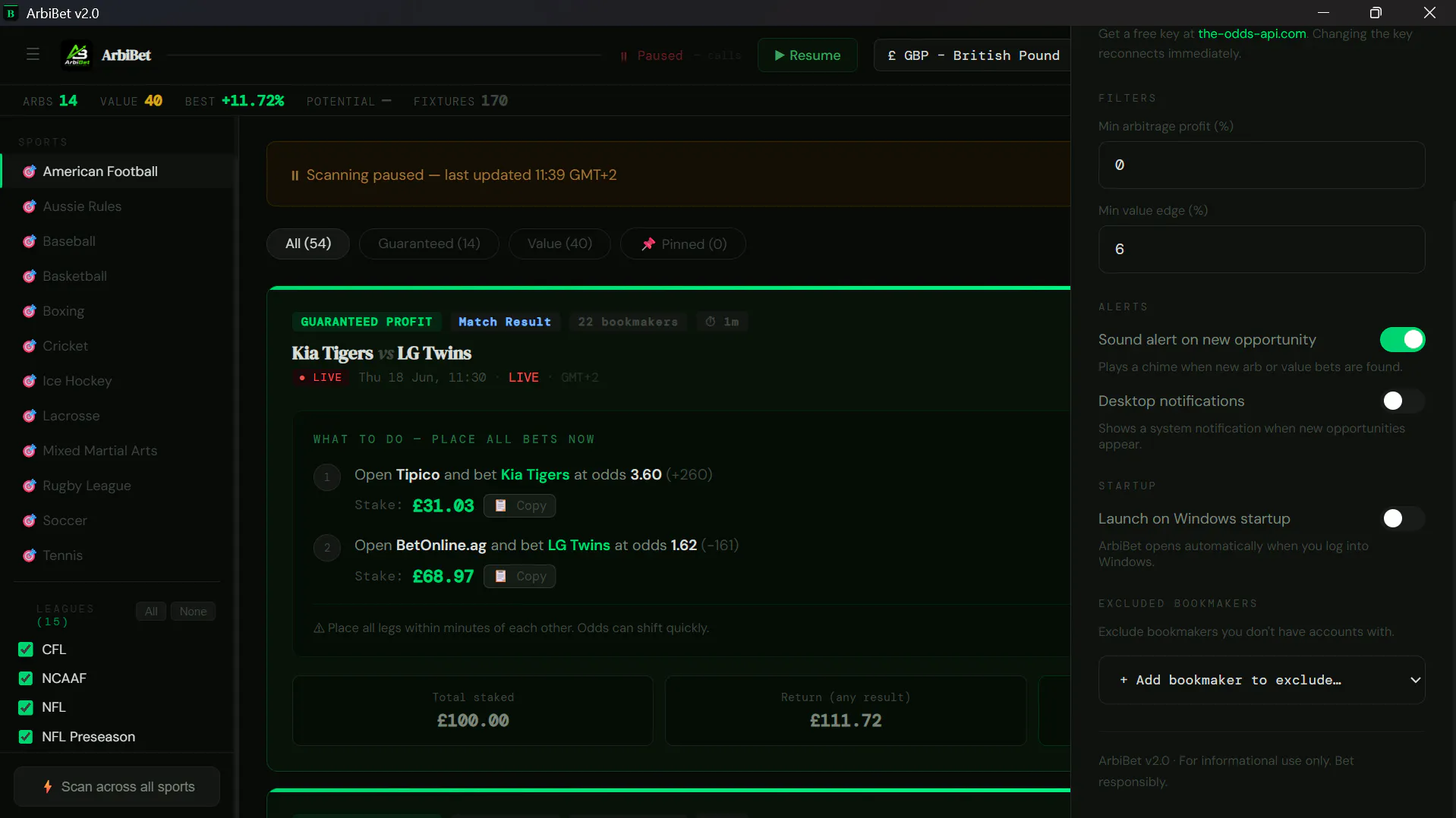Click the ArbiBet logo icon
This screenshot has width=1456, height=818.
[x=77, y=55]
